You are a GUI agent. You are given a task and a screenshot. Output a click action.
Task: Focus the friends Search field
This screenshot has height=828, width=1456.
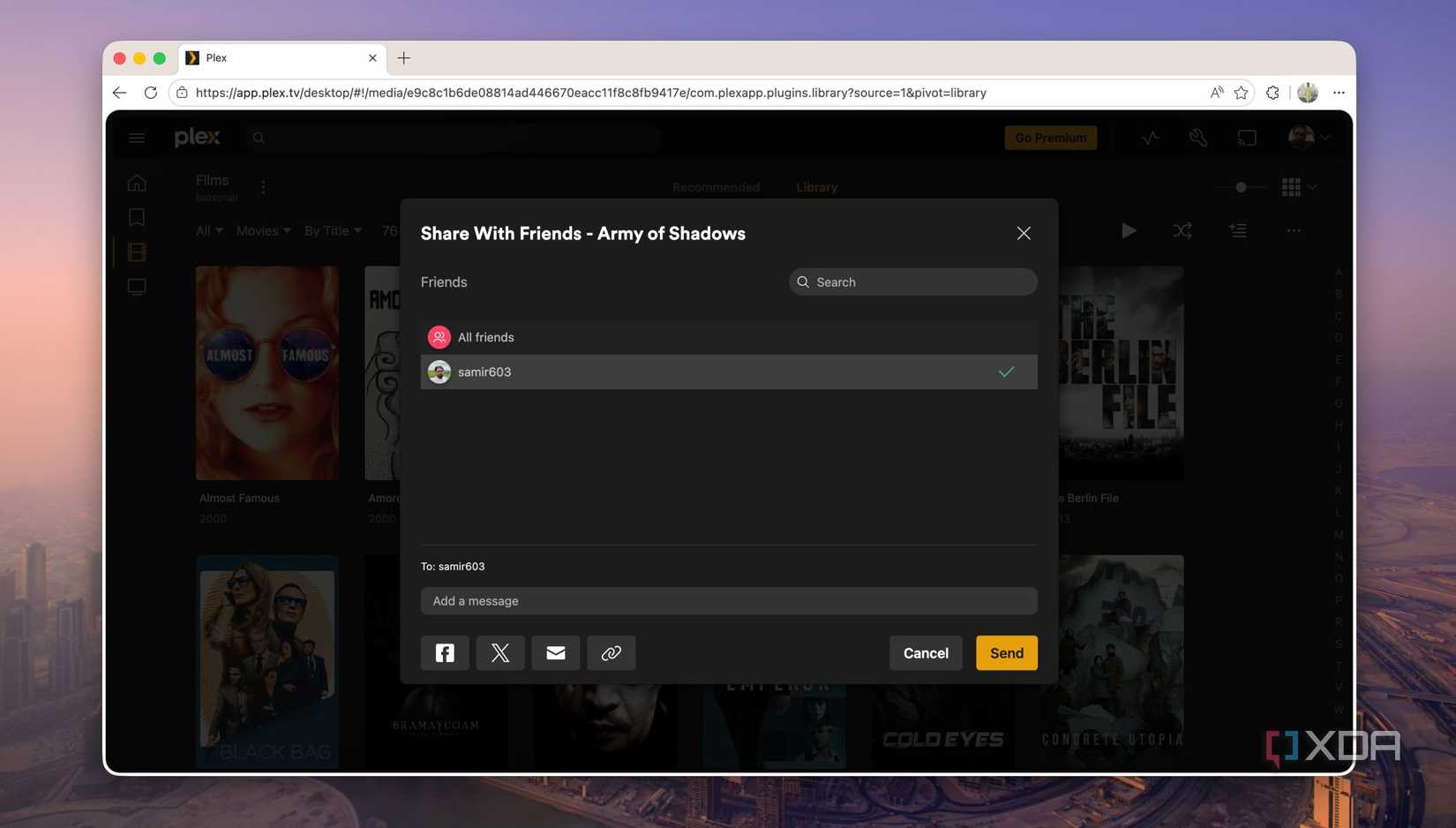coord(913,282)
